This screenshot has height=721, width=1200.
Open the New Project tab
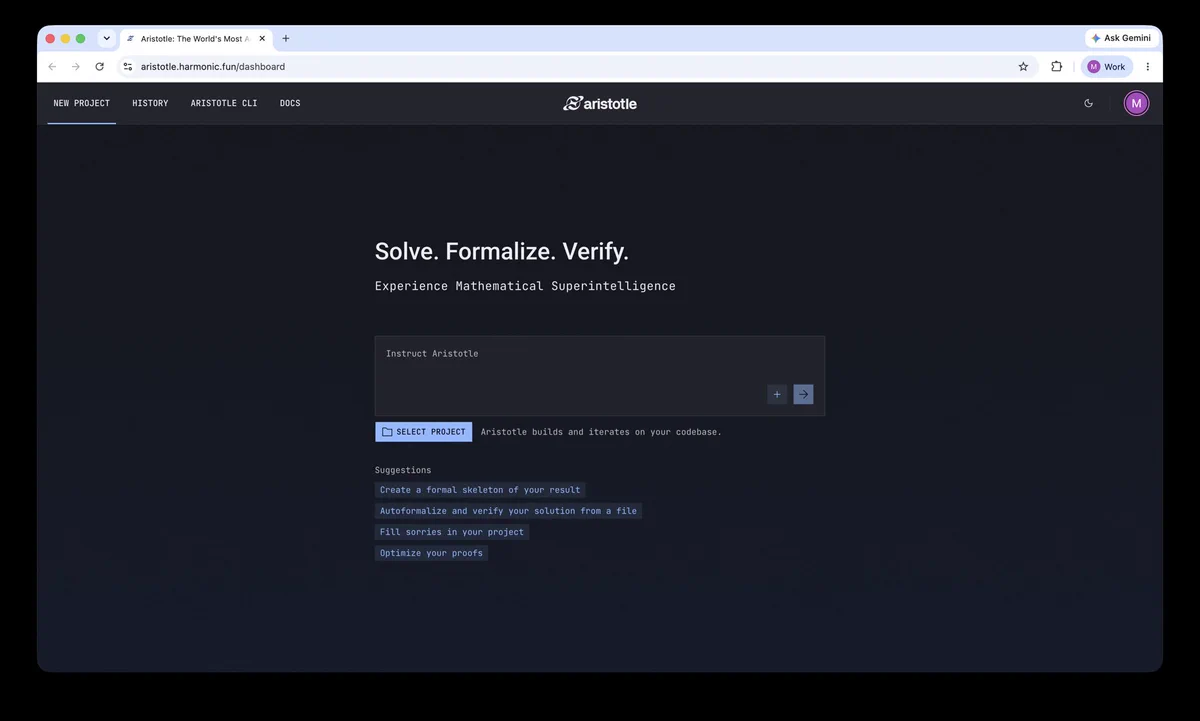pyautogui.click(x=82, y=103)
